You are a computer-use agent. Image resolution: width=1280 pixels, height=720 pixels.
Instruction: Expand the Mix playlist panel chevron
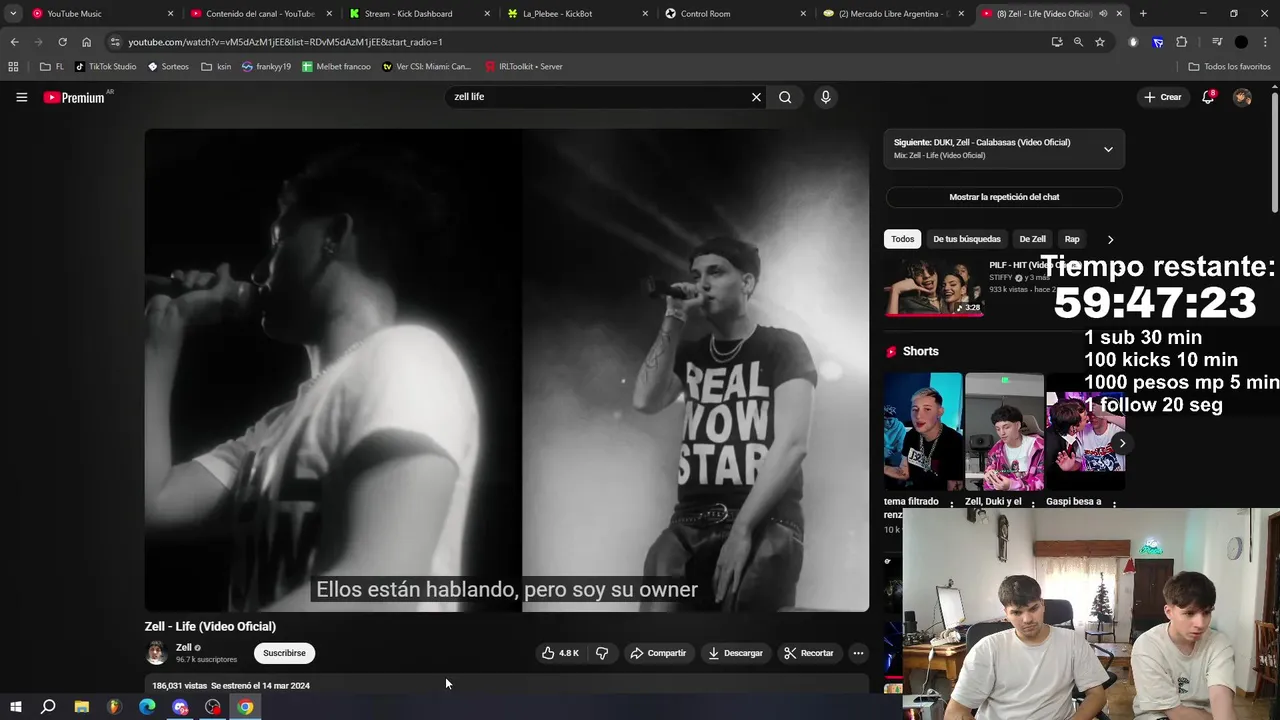(x=1108, y=149)
